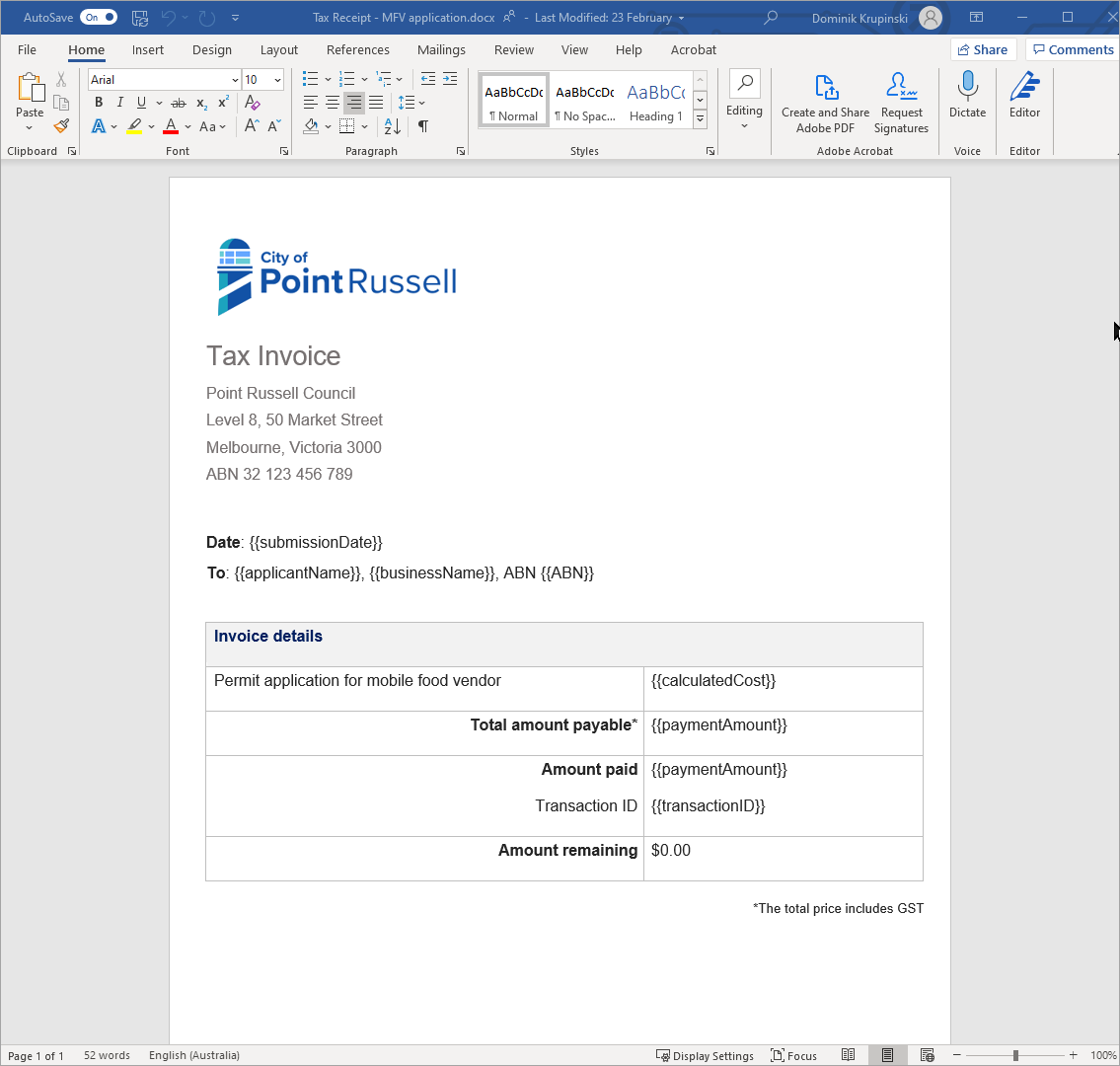Open the References tab
Image resolution: width=1120 pixels, height=1066 pixels.
[357, 49]
